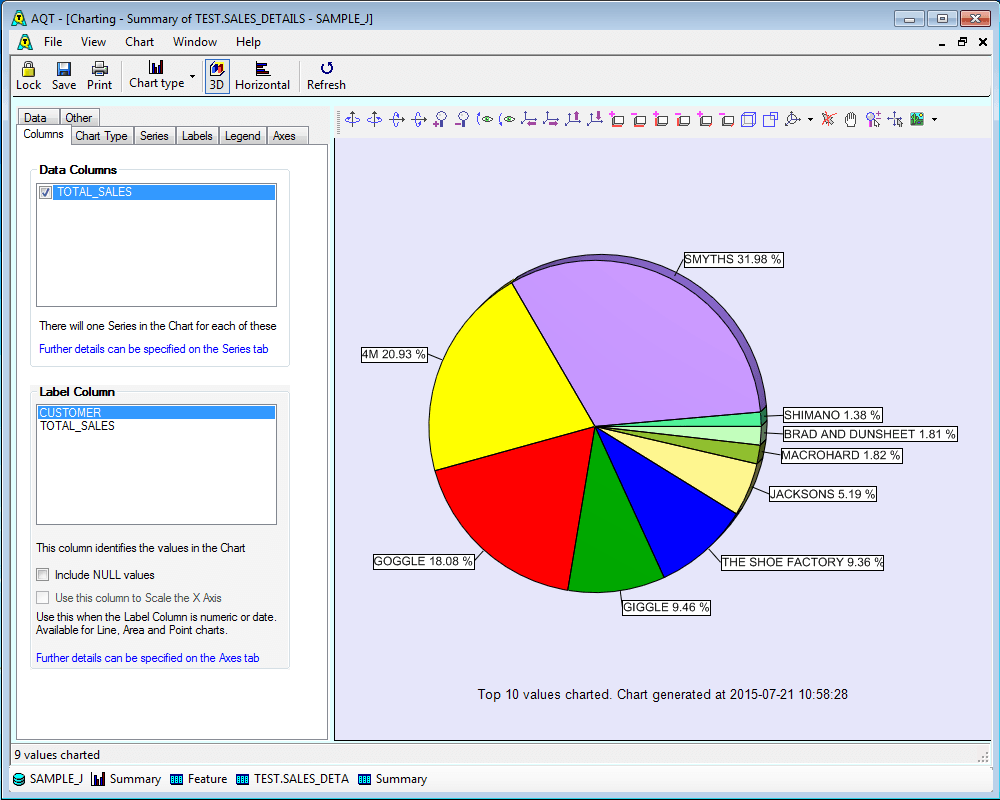Follow link about the Series tab details
This screenshot has height=800, width=1000.
coord(154,349)
